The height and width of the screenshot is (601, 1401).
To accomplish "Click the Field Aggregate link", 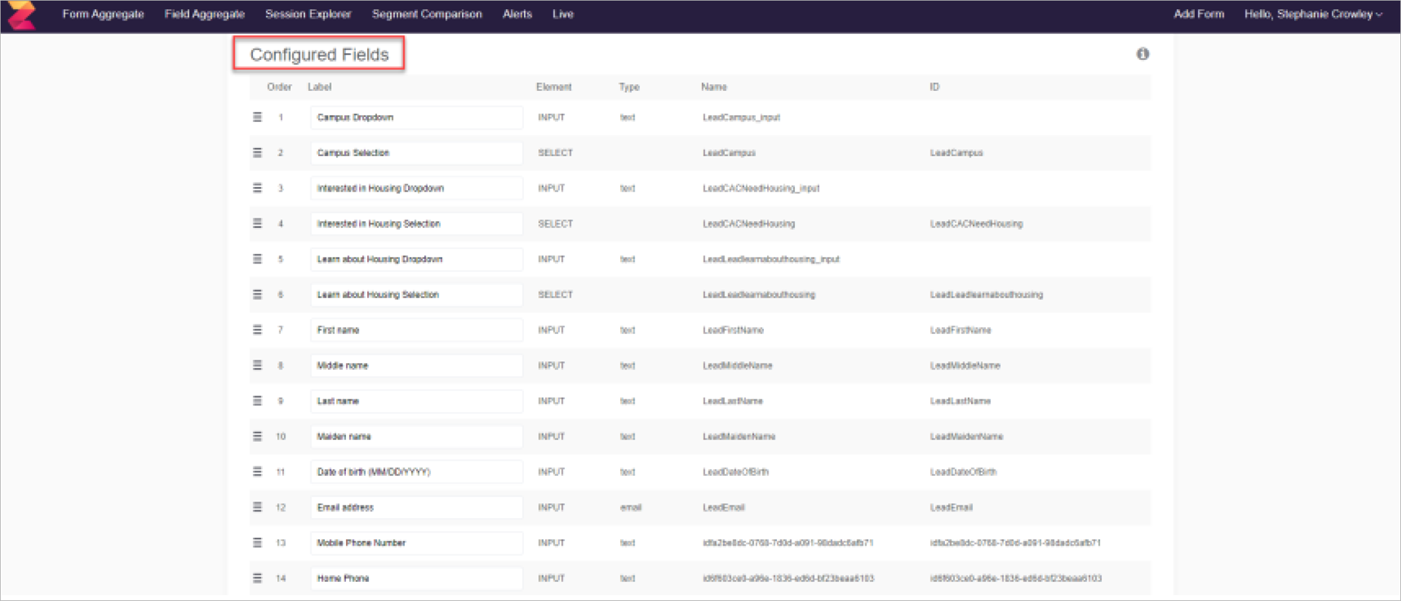I will pyautogui.click(x=204, y=15).
